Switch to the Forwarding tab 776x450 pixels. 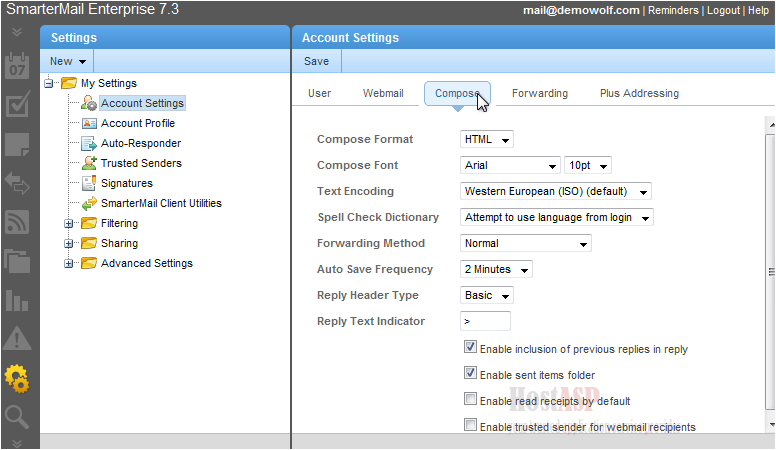tap(539, 93)
